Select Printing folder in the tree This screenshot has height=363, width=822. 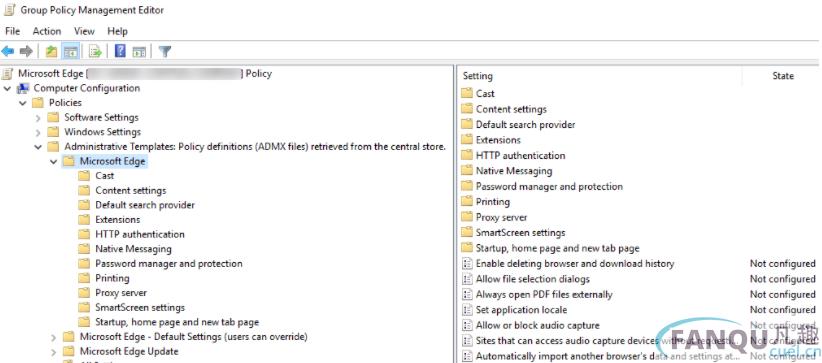pyautogui.click(x=112, y=279)
